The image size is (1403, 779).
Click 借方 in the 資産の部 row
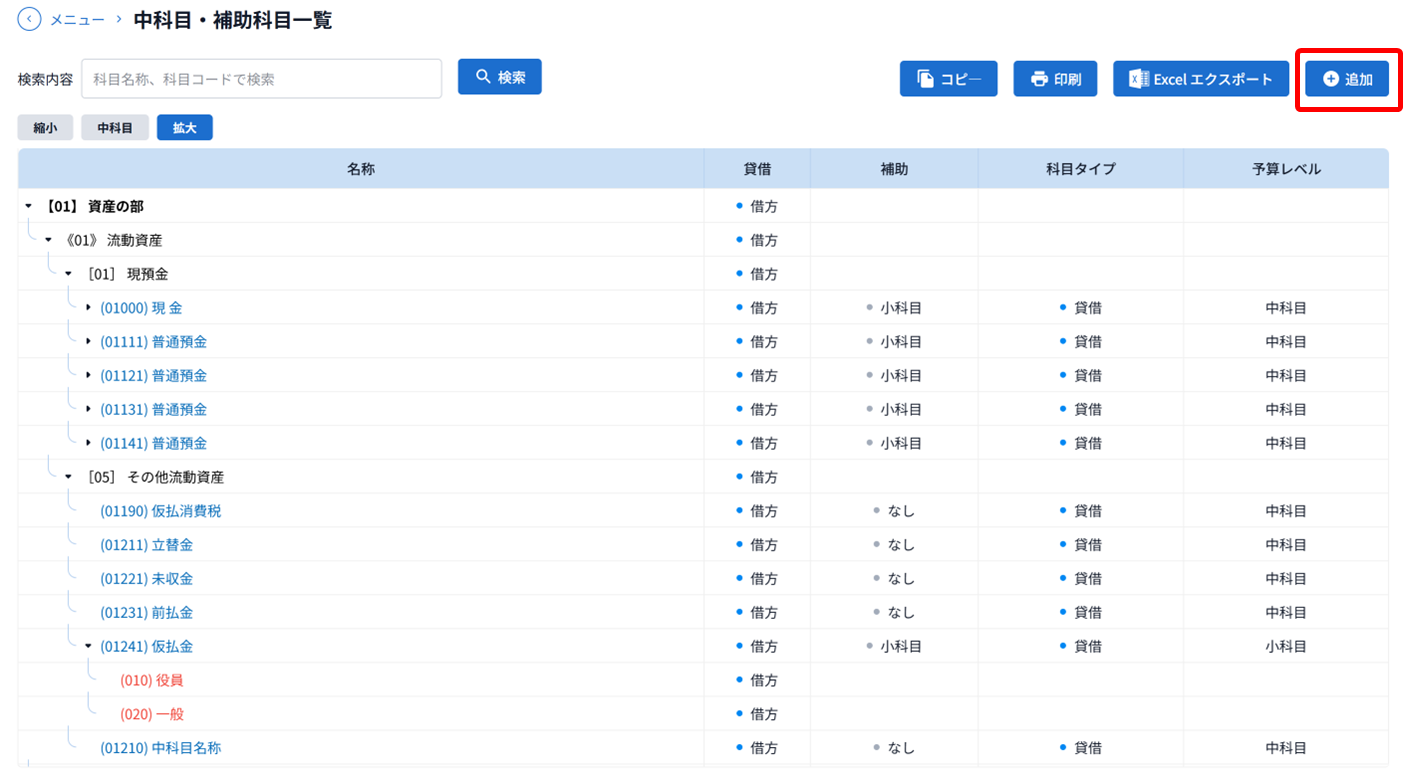(764, 206)
